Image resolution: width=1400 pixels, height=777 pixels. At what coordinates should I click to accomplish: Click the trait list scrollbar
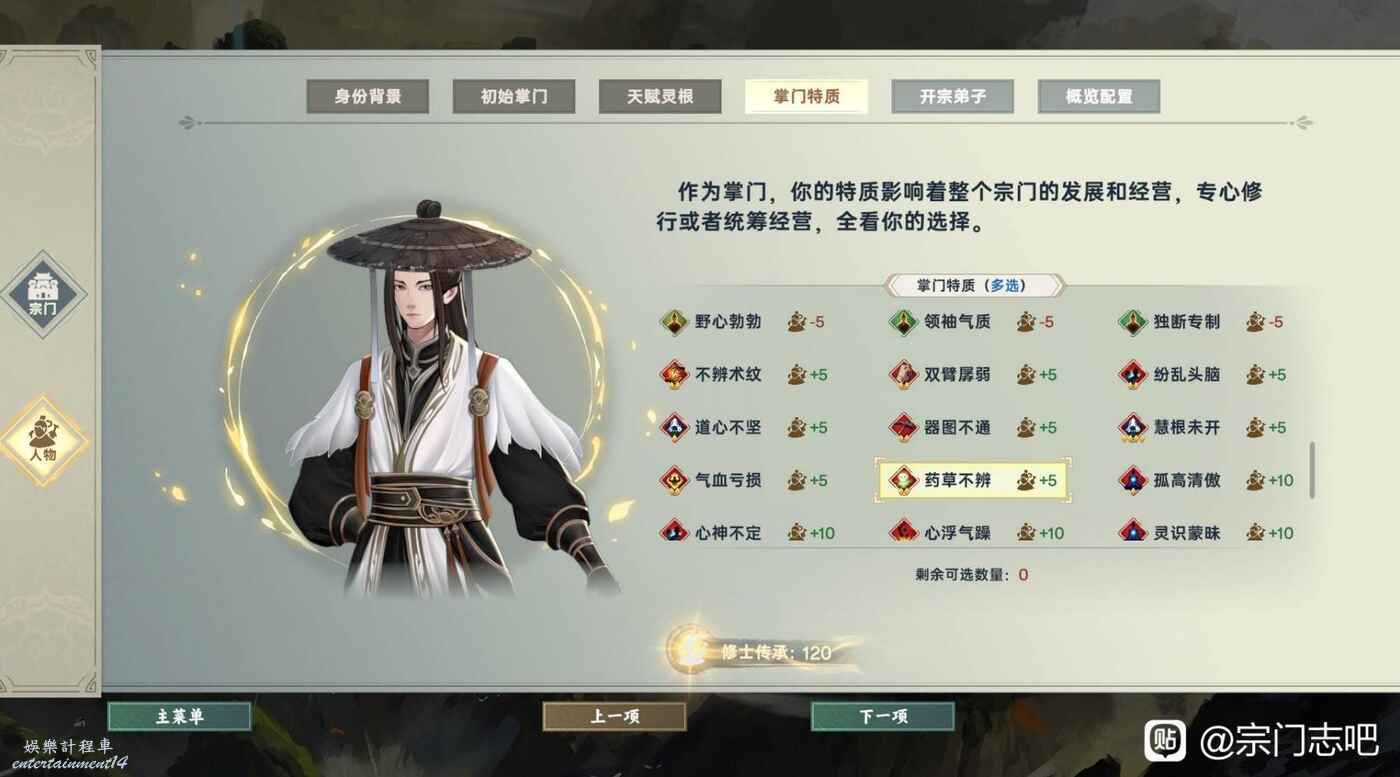tap(1311, 471)
